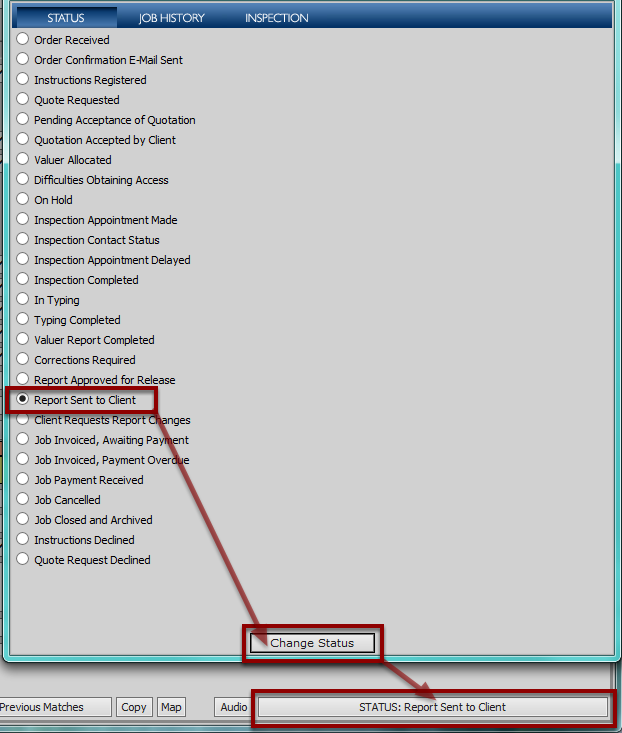The image size is (622, 733).
Task: Open Previous Matches button
Action: coord(55,707)
